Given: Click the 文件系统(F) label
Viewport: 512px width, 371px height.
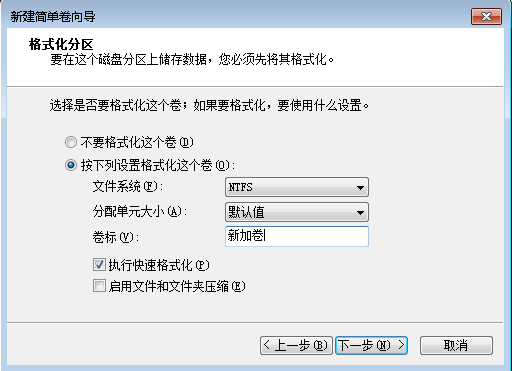Looking at the screenshot, I should 128,186.
